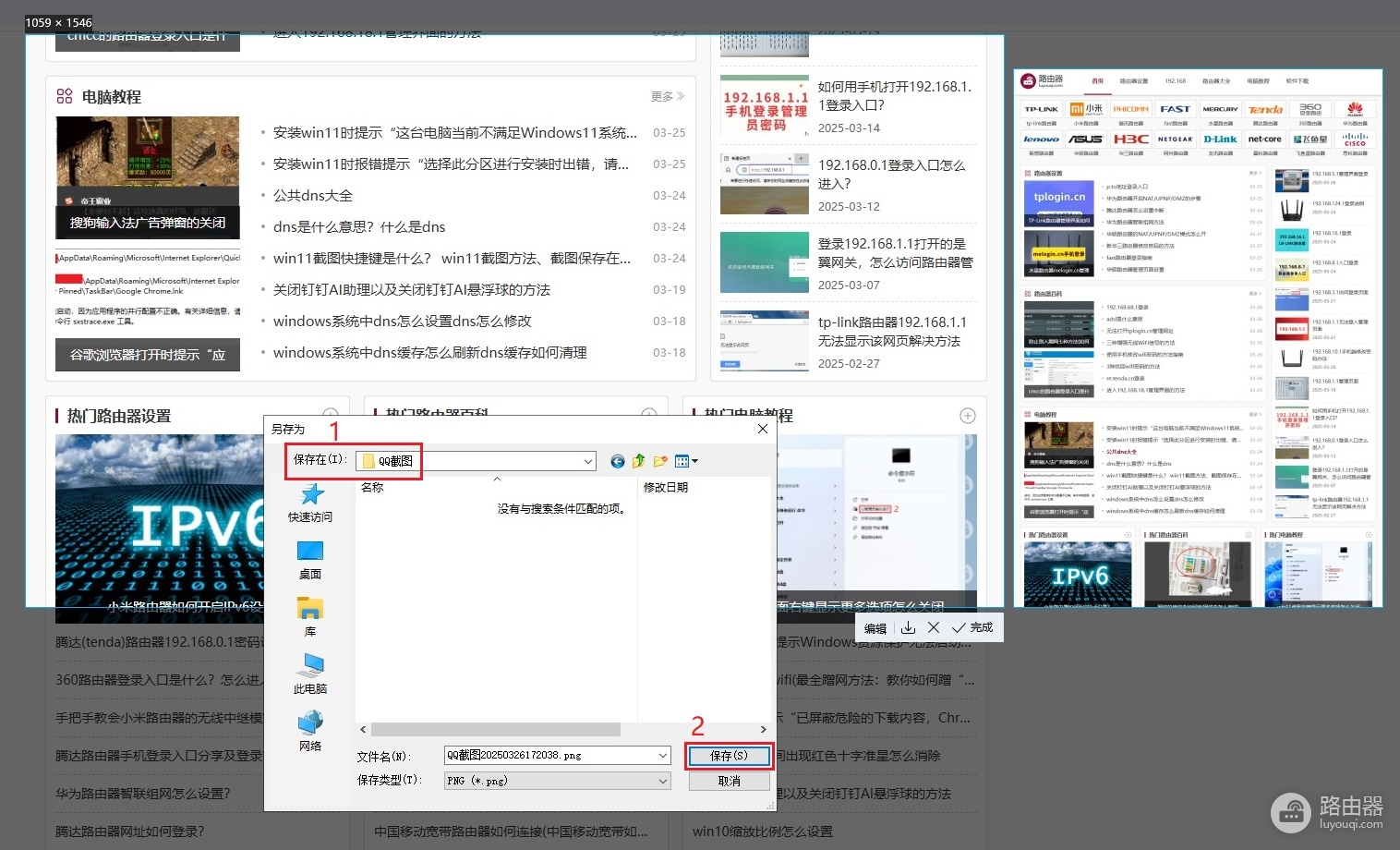Open the IPv6 article thumbnail
Image resolution: width=1400 pixels, height=850 pixels.
159,528
